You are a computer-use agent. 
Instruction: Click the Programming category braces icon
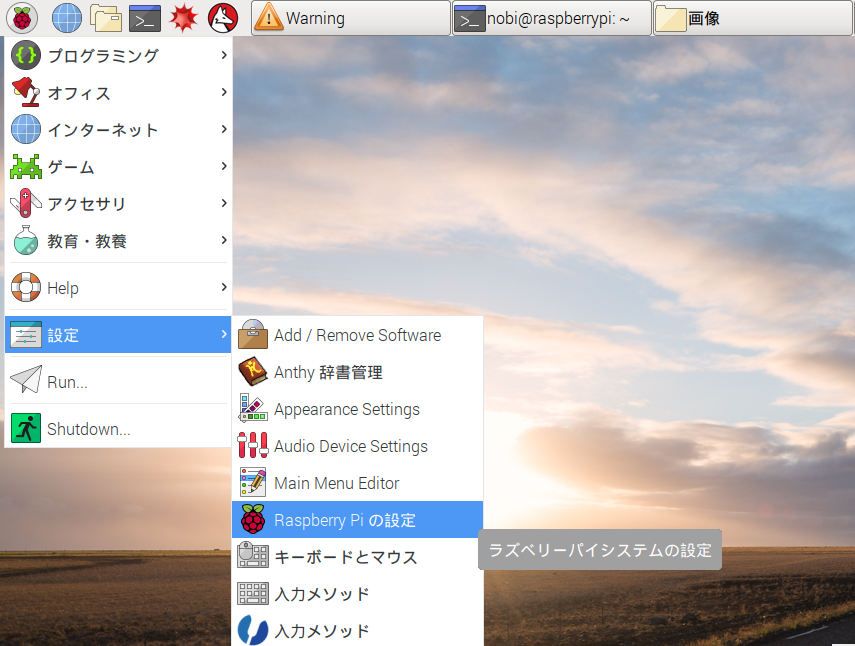click(x=26, y=55)
